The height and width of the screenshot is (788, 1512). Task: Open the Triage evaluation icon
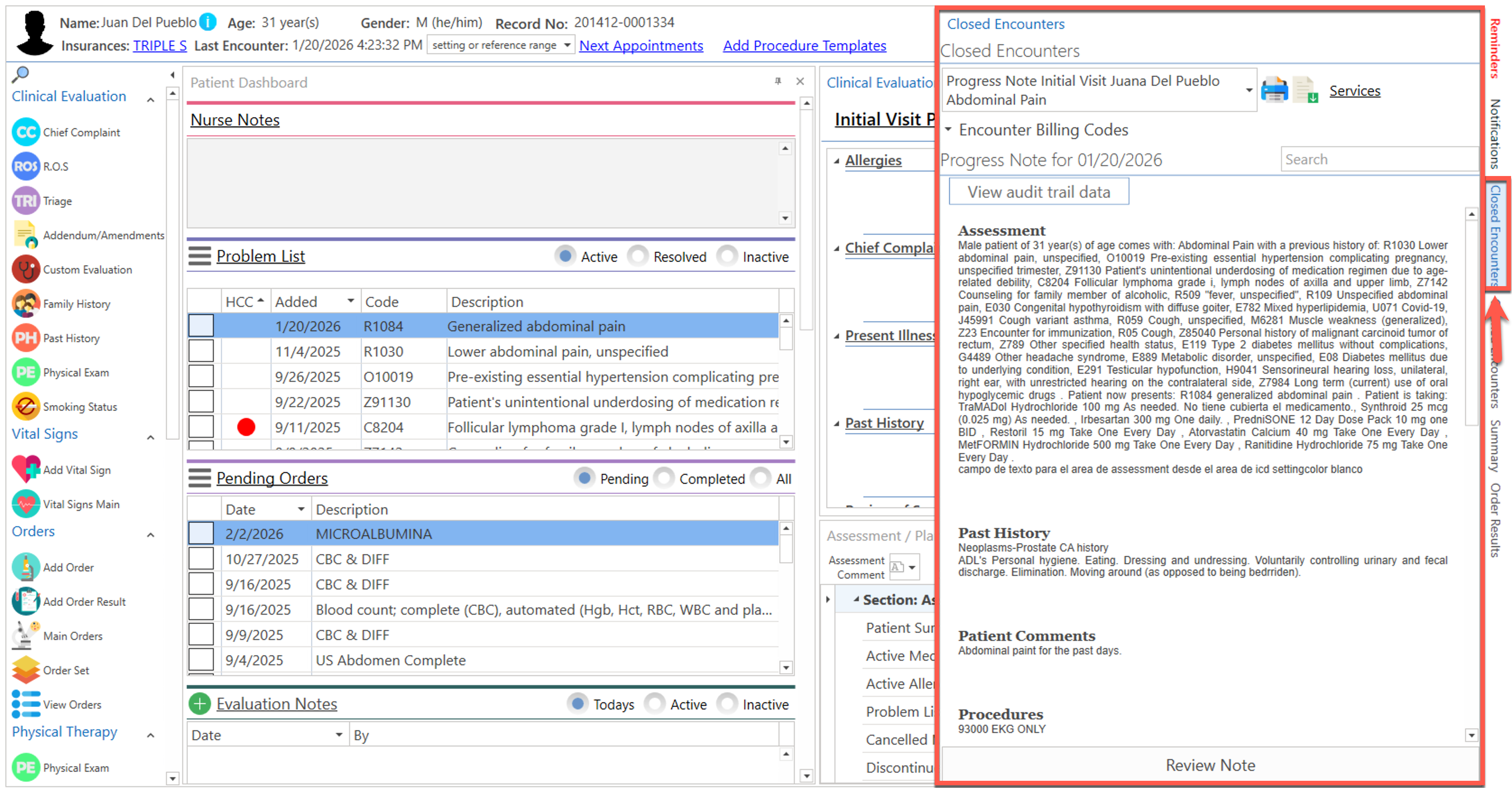pyautogui.click(x=26, y=201)
